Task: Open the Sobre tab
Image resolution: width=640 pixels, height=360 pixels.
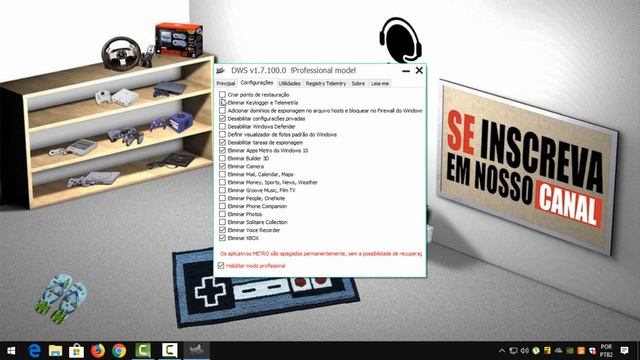Action: pyautogui.click(x=358, y=83)
